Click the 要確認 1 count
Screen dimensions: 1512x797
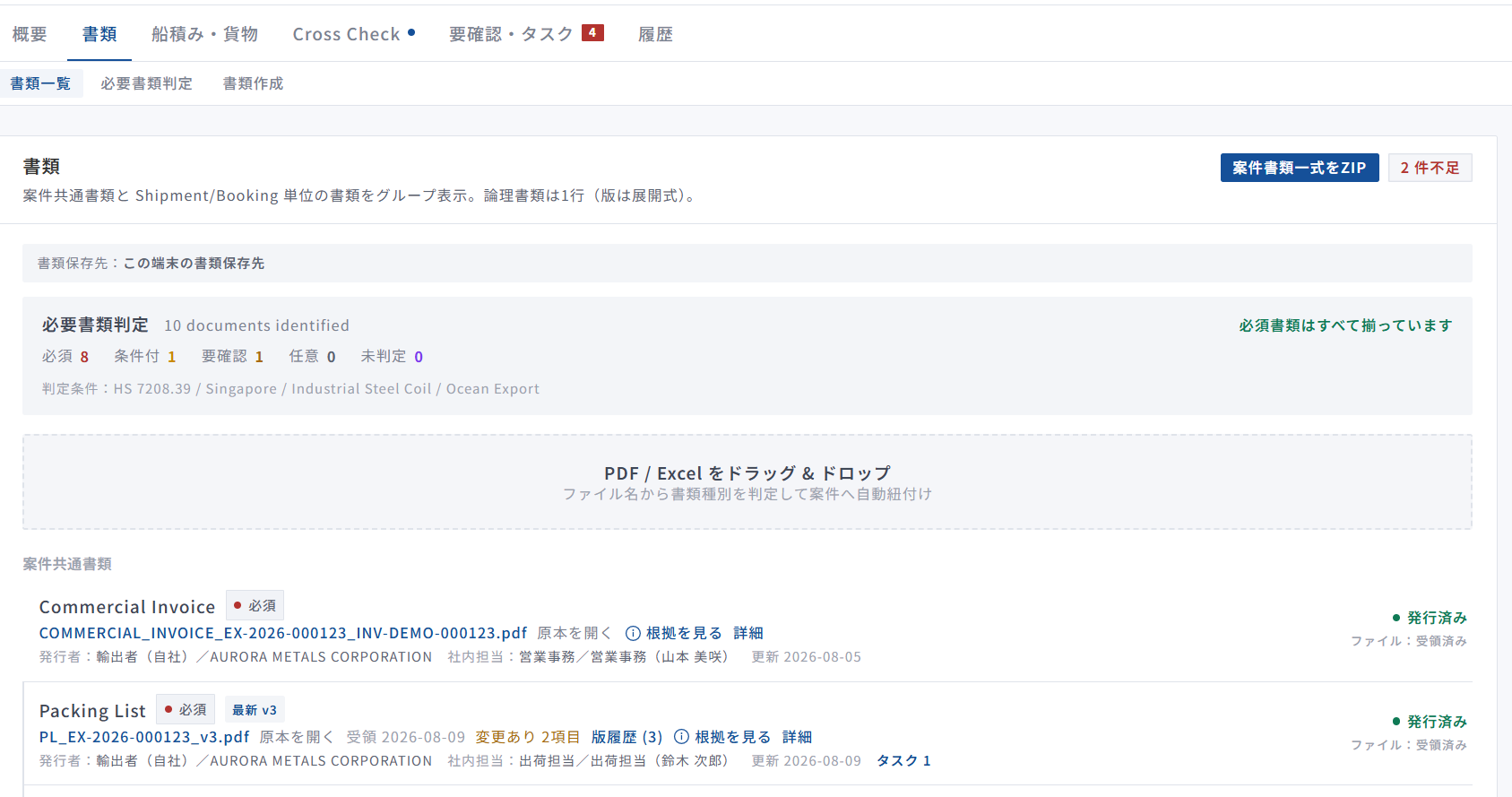(232, 356)
